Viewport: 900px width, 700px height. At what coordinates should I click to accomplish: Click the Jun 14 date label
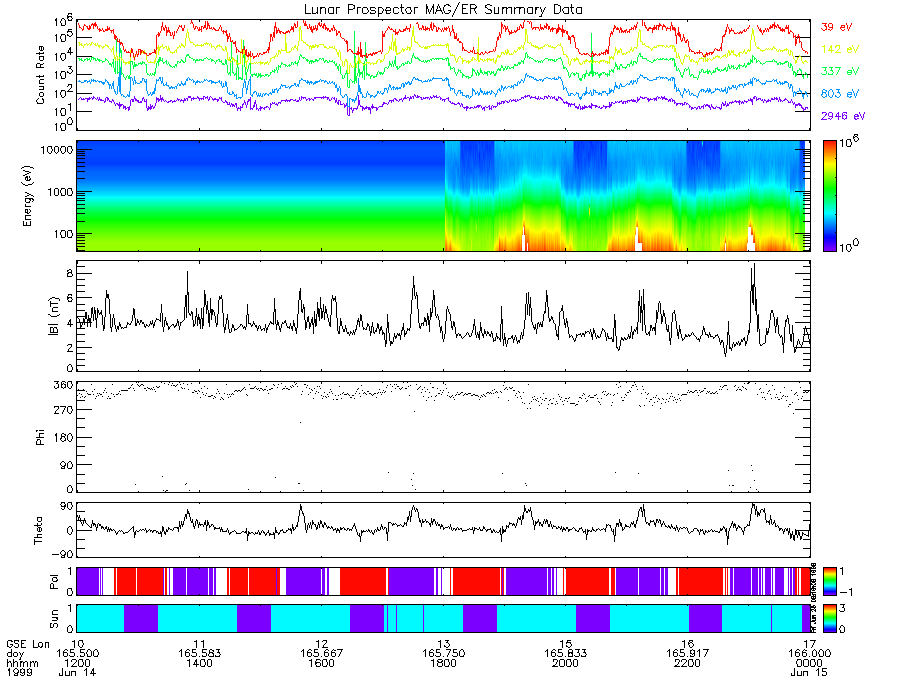[77, 672]
